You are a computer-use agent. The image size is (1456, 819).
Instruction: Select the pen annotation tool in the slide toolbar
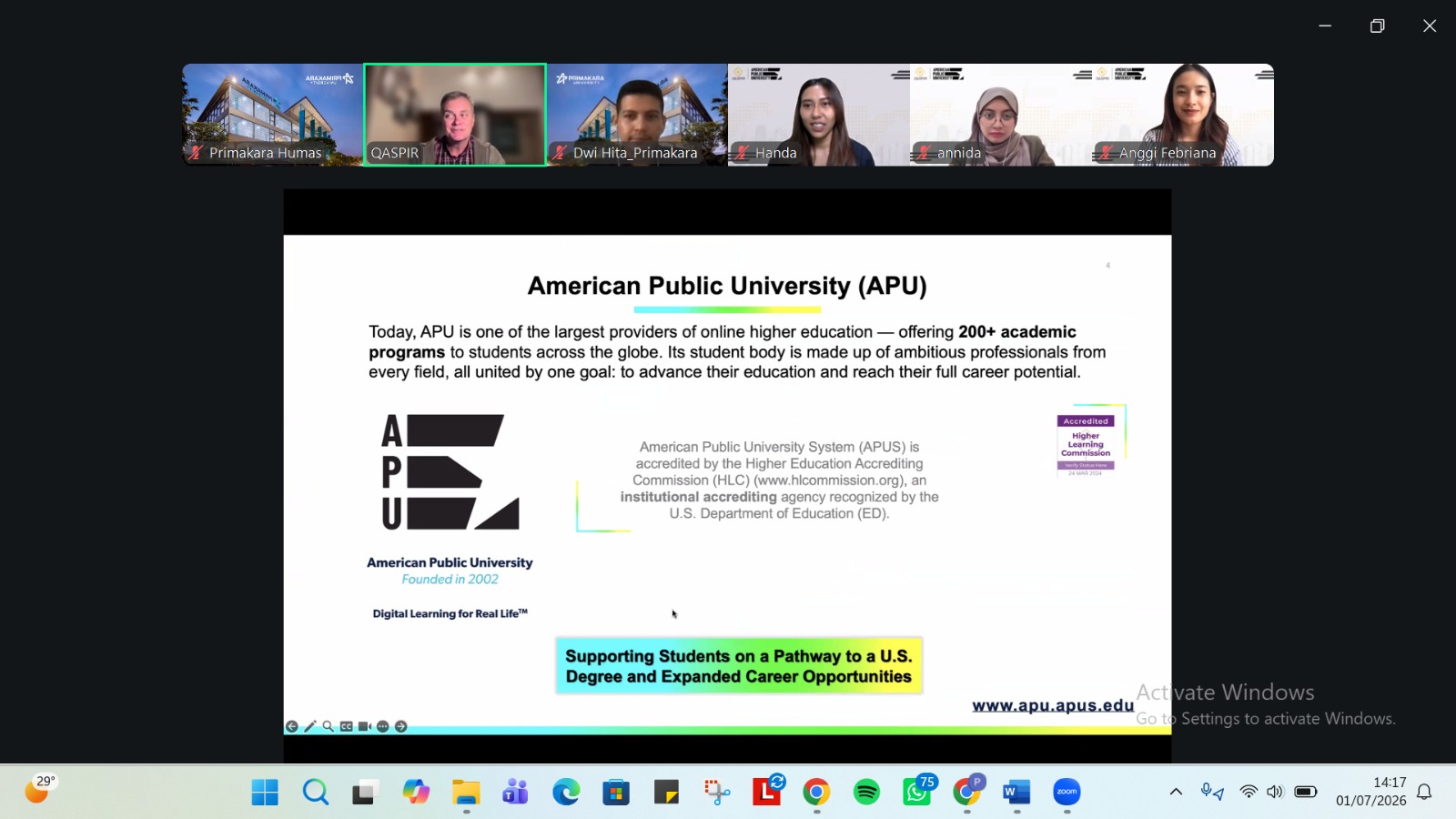point(310,726)
